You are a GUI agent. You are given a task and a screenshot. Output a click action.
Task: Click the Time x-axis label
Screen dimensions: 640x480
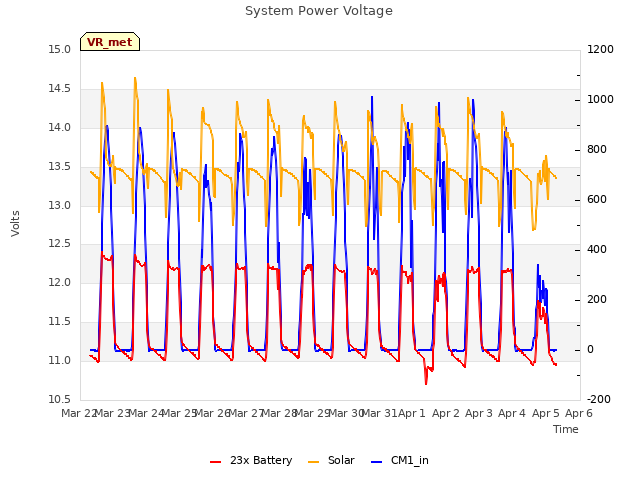pyautogui.click(x=566, y=429)
